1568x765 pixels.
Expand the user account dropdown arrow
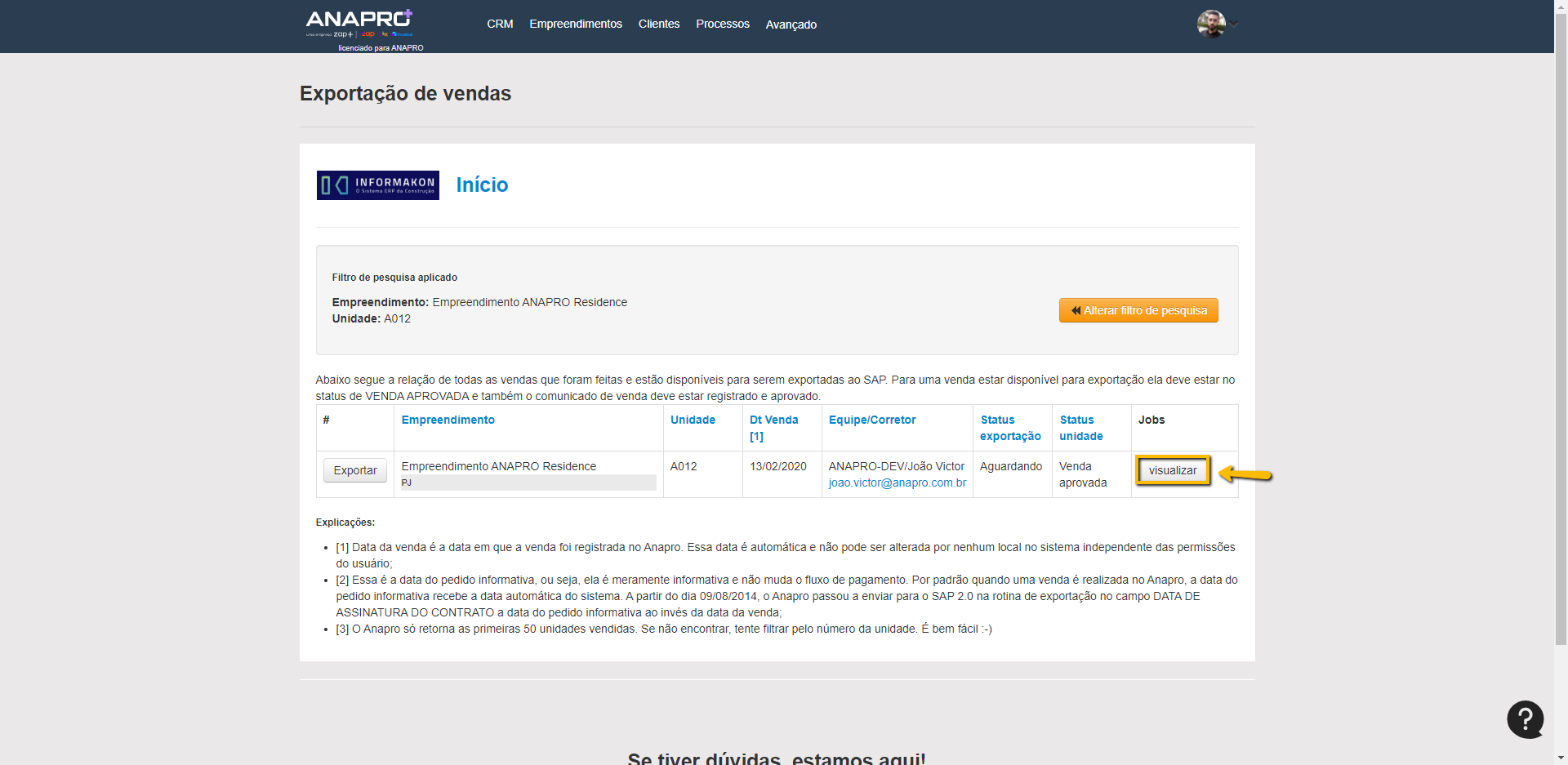pyautogui.click(x=1234, y=24)
